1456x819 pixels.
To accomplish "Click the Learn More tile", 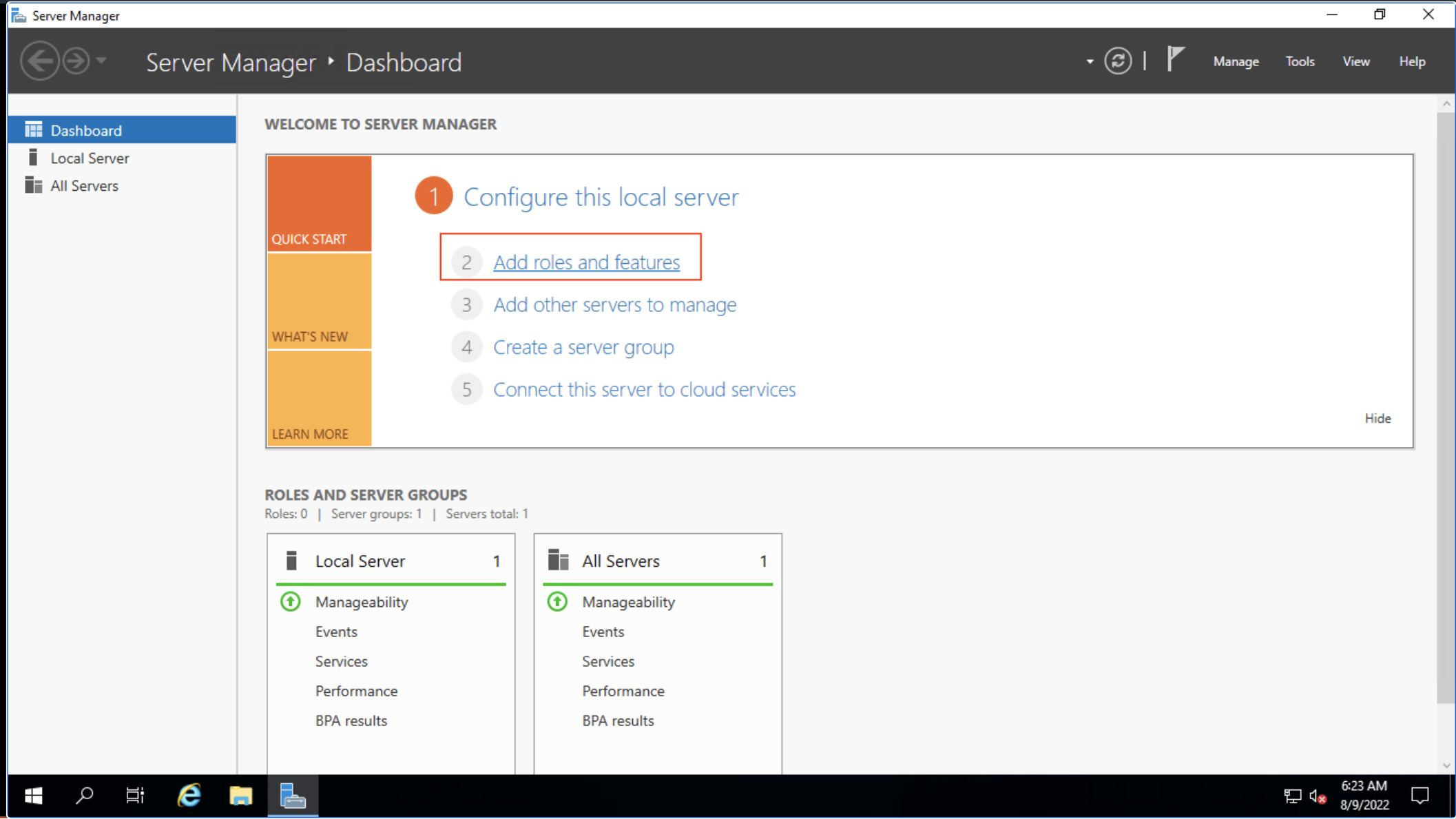I will pyautogui.click(x=319, y=399).
